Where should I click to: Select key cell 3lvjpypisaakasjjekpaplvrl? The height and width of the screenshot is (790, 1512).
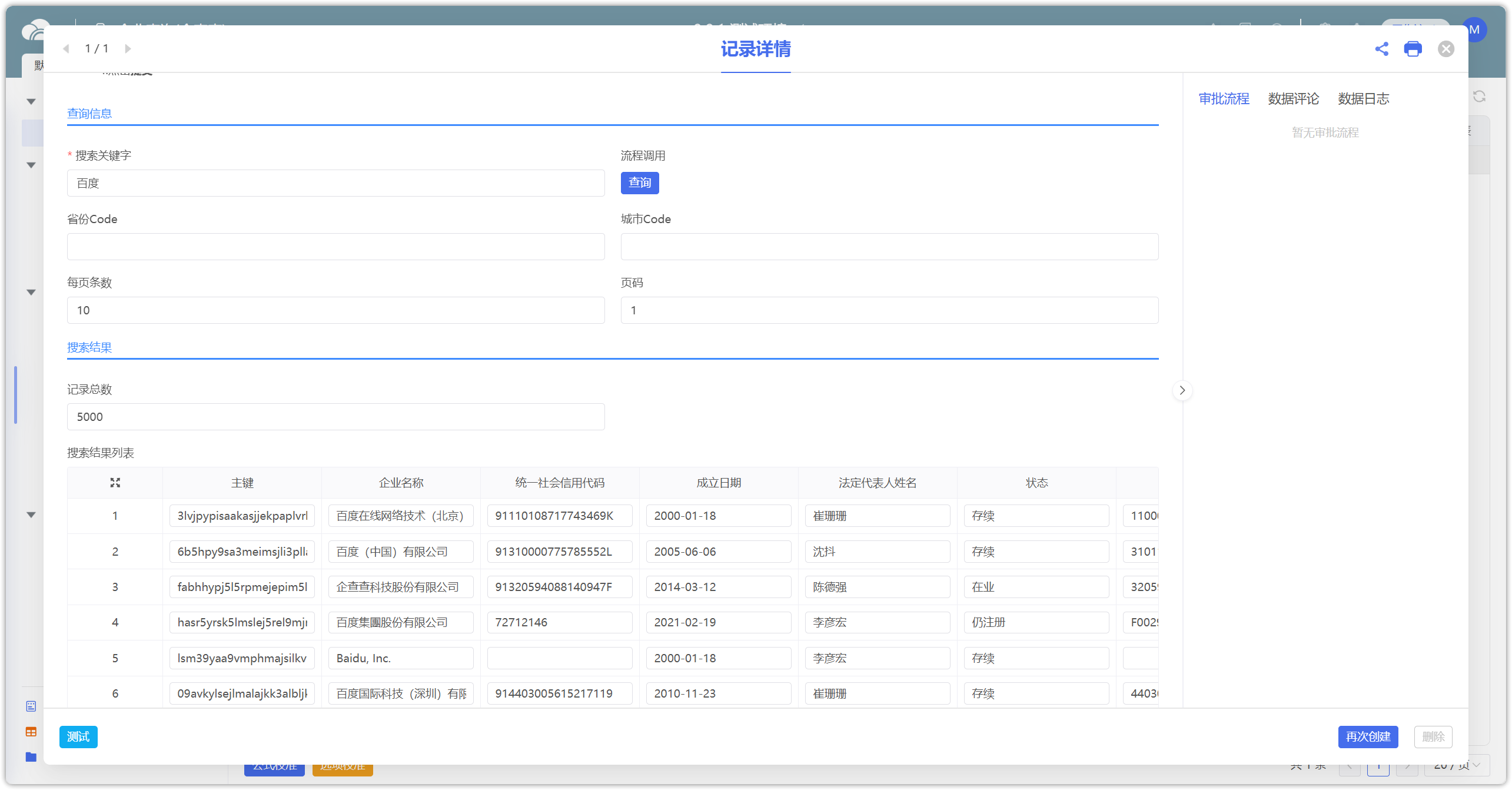(x=242, y=516)
